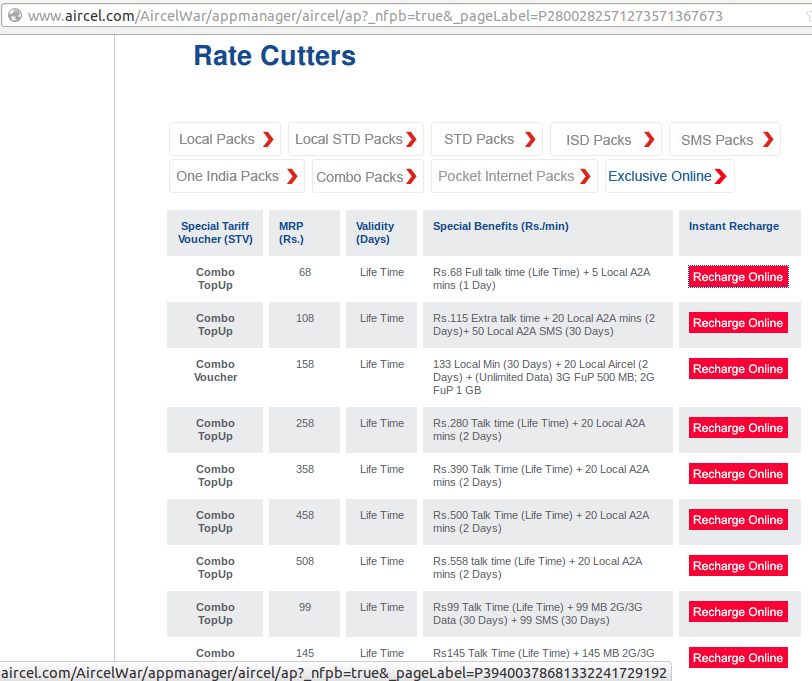Click red chevron beside One India Packs

point(292,177)
